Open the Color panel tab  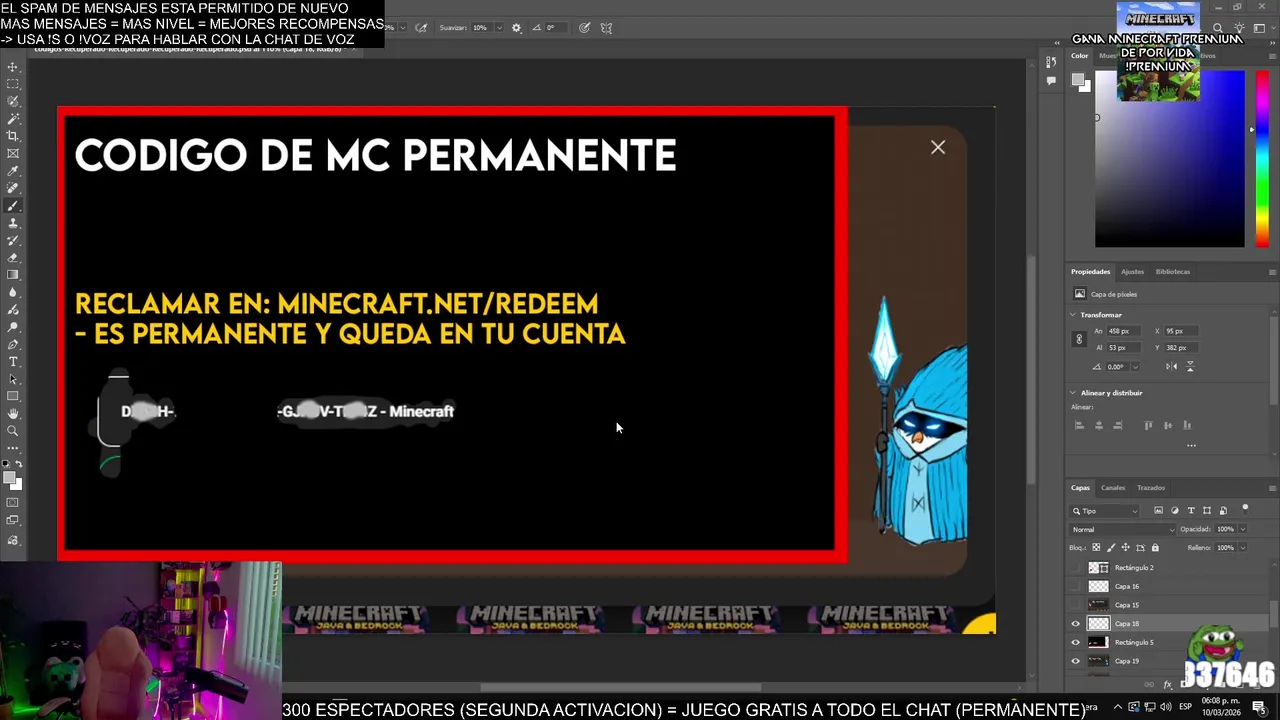click(x=1080, y=56)
